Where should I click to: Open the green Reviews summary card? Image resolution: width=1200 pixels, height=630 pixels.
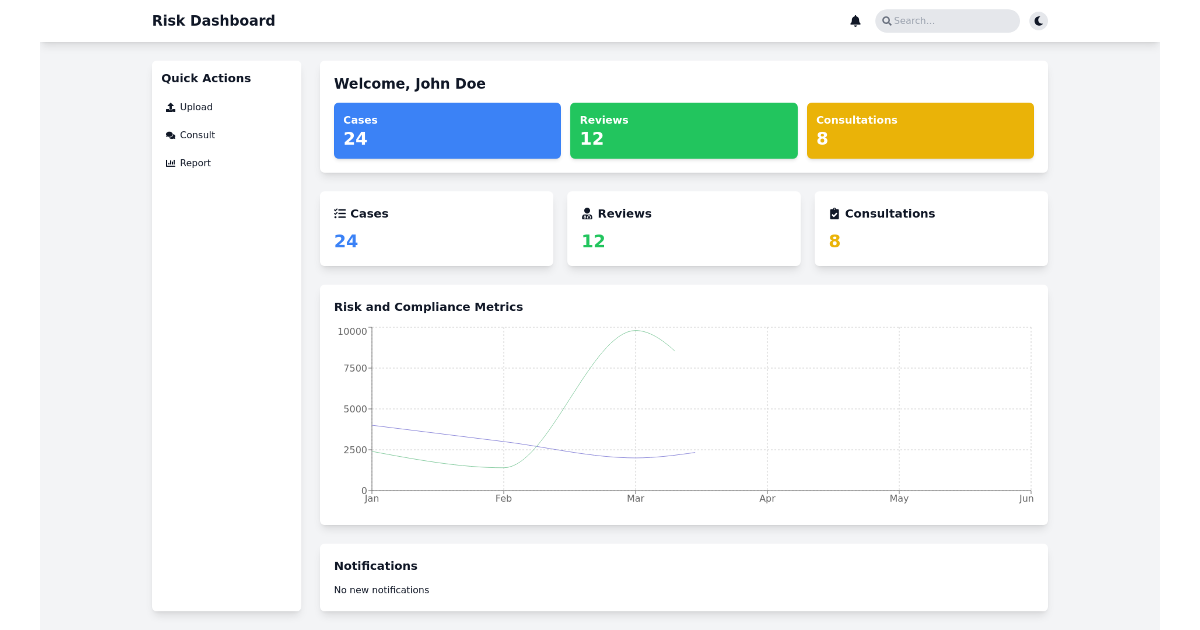683,130
